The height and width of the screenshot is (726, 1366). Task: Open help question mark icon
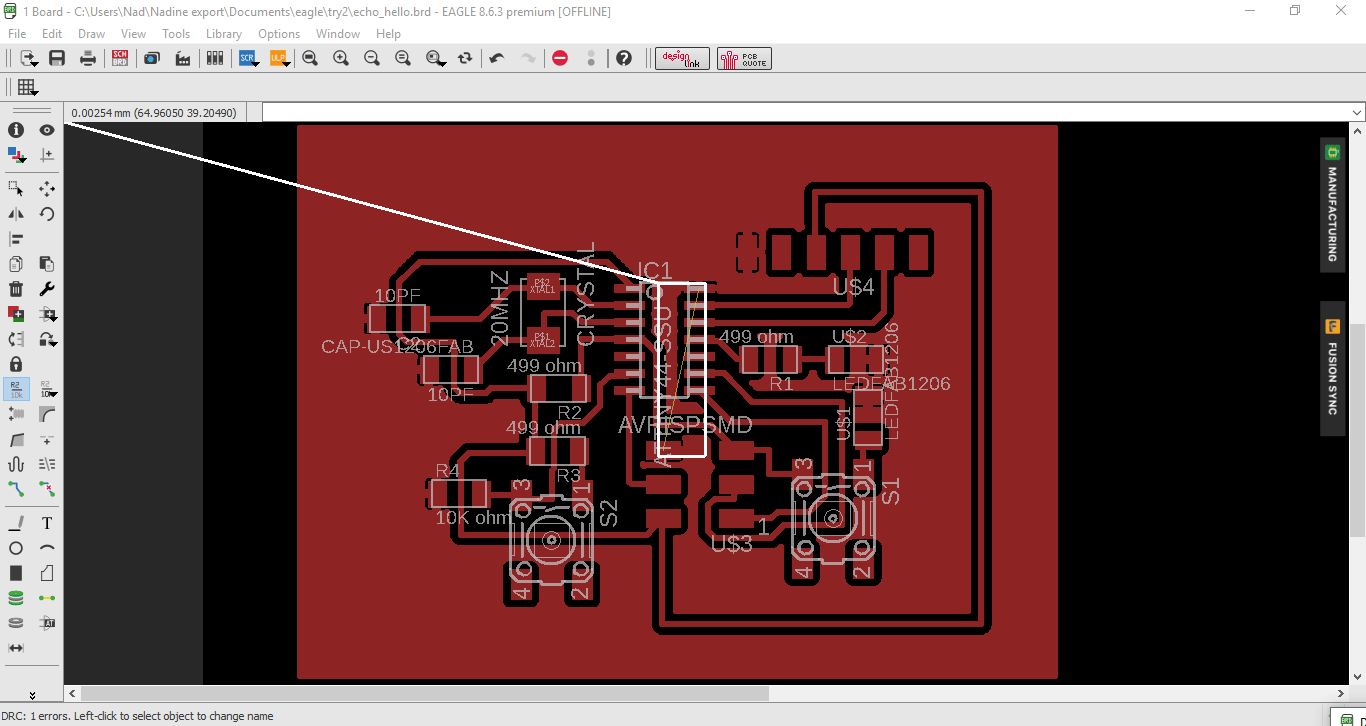pos(624,58)
